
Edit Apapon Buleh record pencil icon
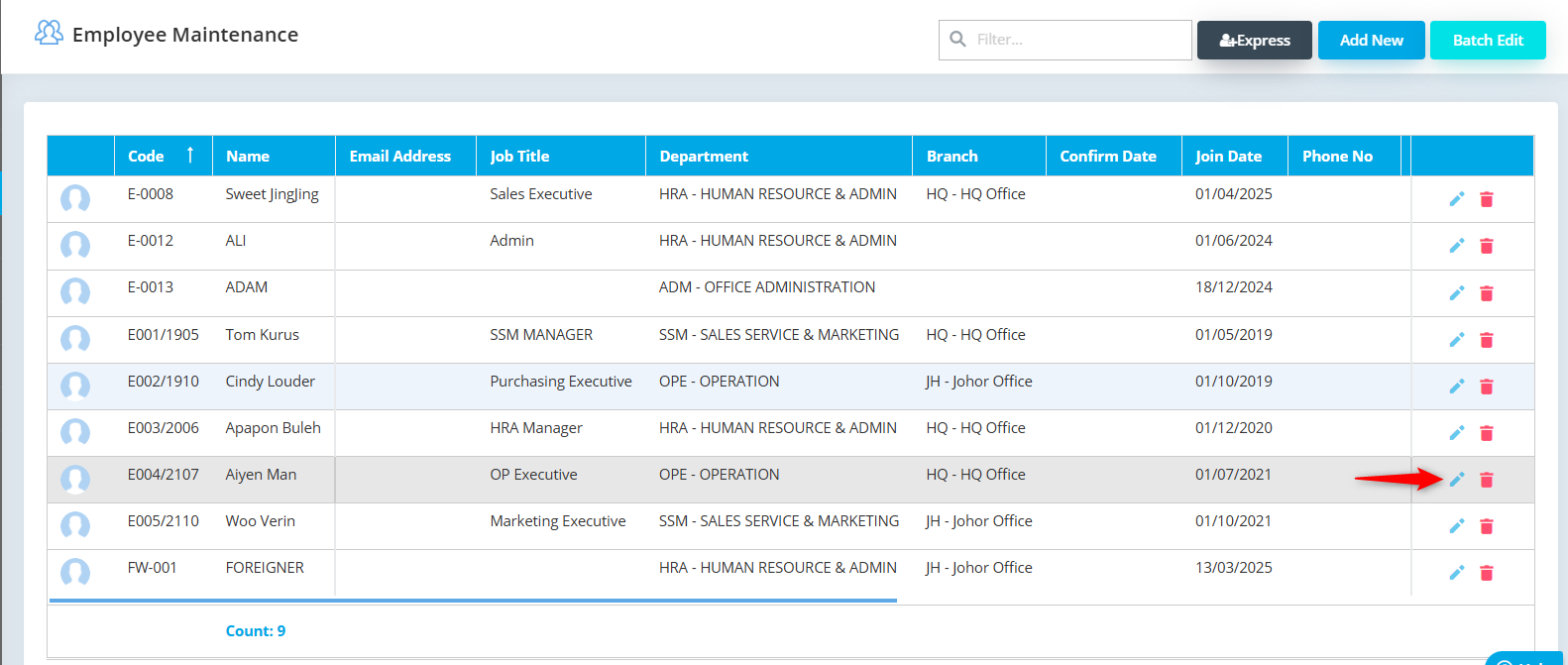coord(1456,433)
